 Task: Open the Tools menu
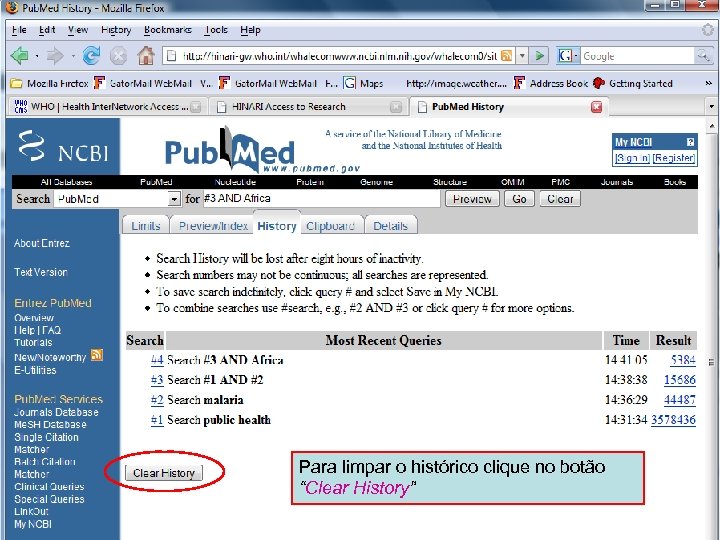[x=216, y=30]
